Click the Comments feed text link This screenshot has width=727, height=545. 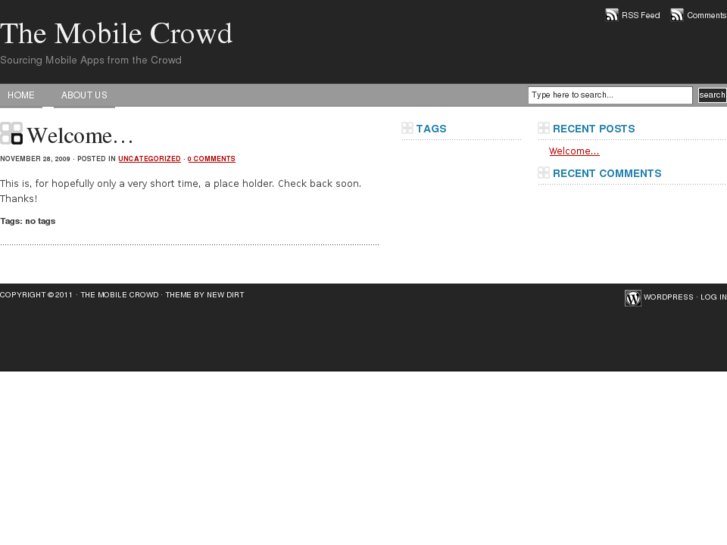pos(707,15)
